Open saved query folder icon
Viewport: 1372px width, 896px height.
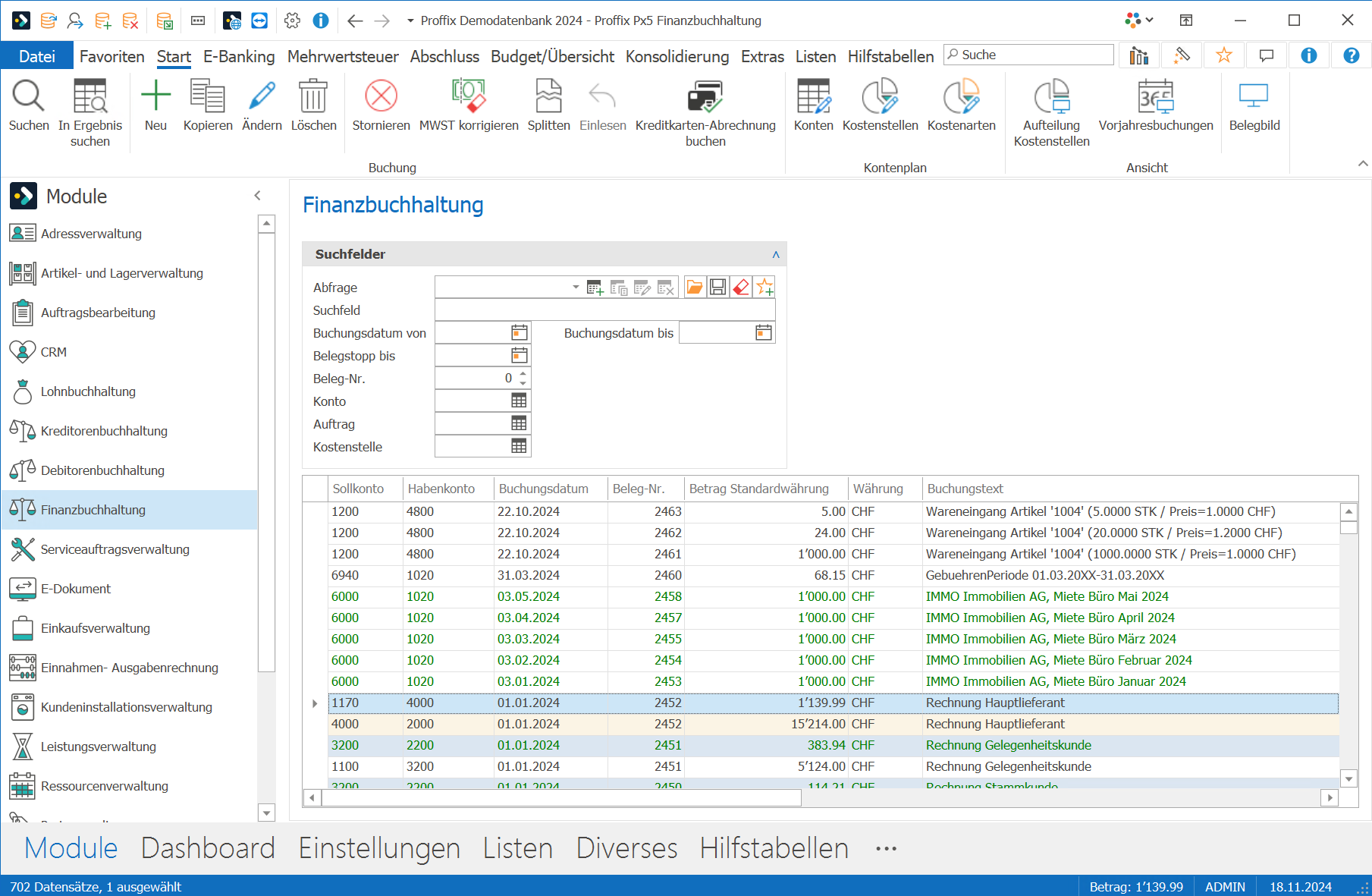tap(694, 288)
